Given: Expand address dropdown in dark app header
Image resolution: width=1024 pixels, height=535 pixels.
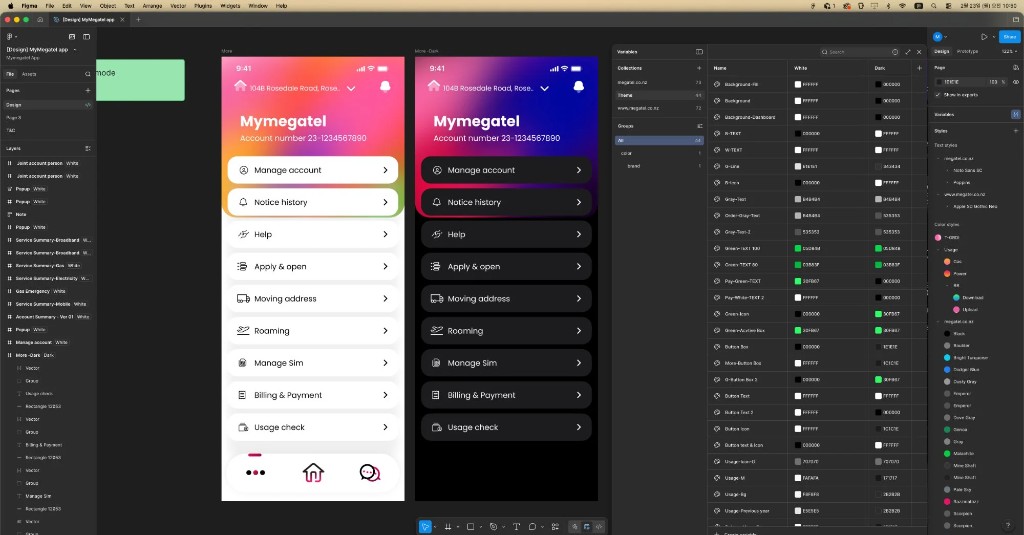Looking at the screenshot, I should click(545, 88).
